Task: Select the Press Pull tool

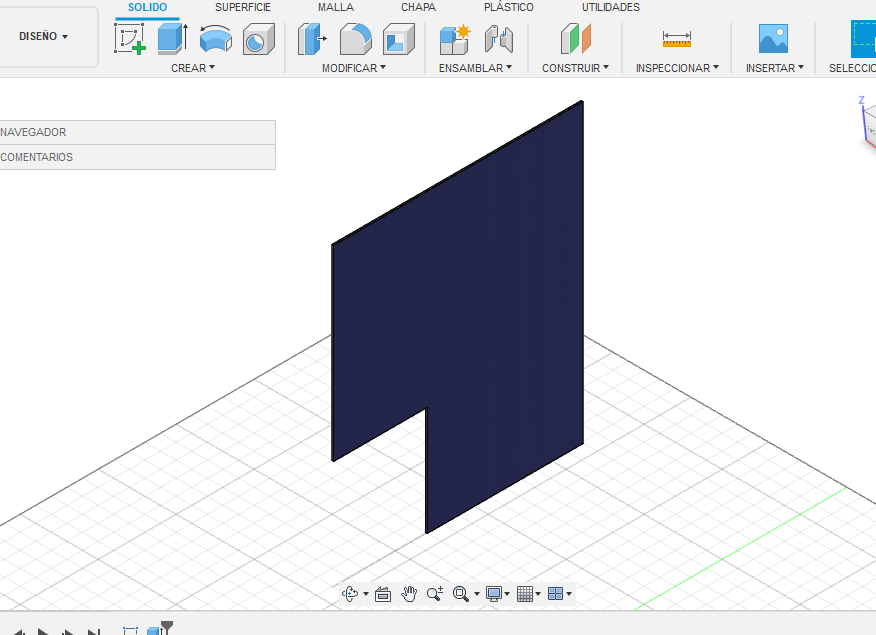Action: (312, 39)
